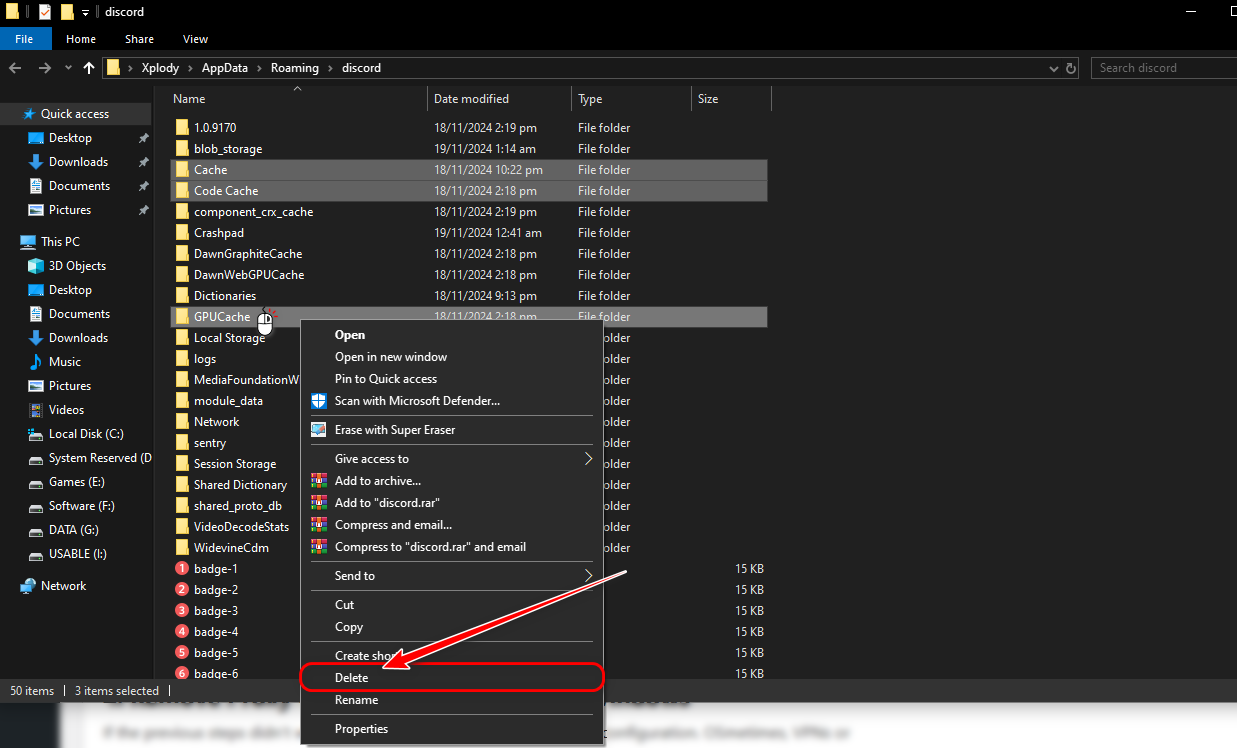This screenshot has height=748, width=1237.
Task: Open the File ribbon tab
Action: pos(24,39)
